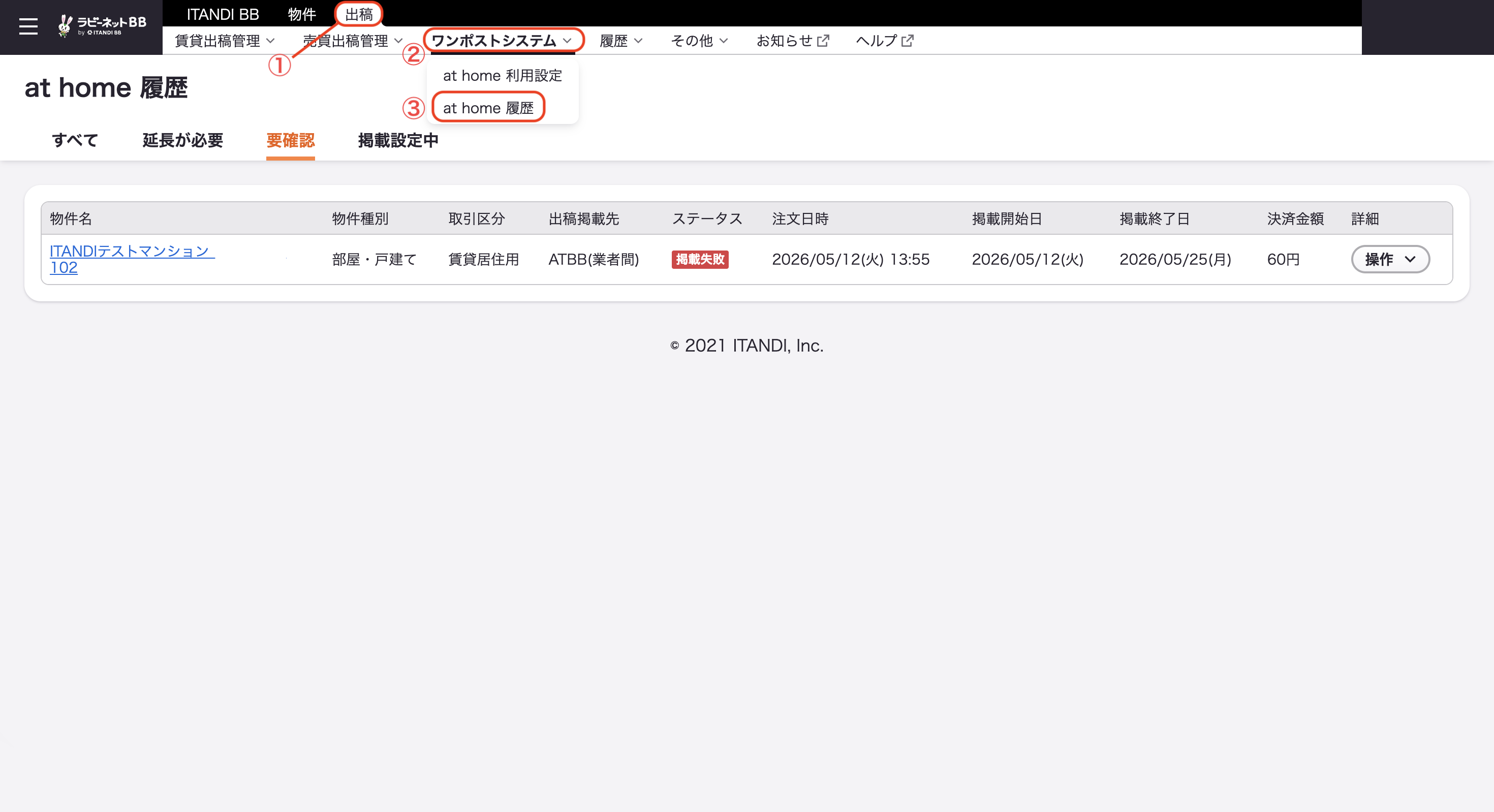Switch to the 延長が必要 tab
The height and width of the screenshot is (812, 1494).
point(183,140)
